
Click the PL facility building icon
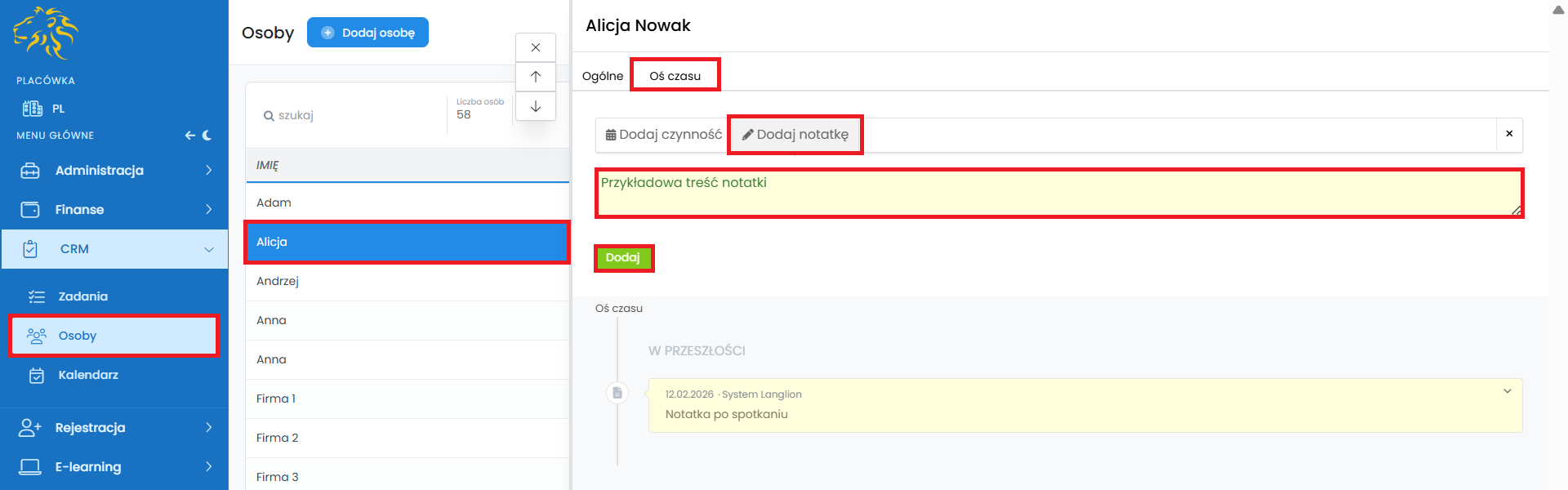[x=33, y=109]
